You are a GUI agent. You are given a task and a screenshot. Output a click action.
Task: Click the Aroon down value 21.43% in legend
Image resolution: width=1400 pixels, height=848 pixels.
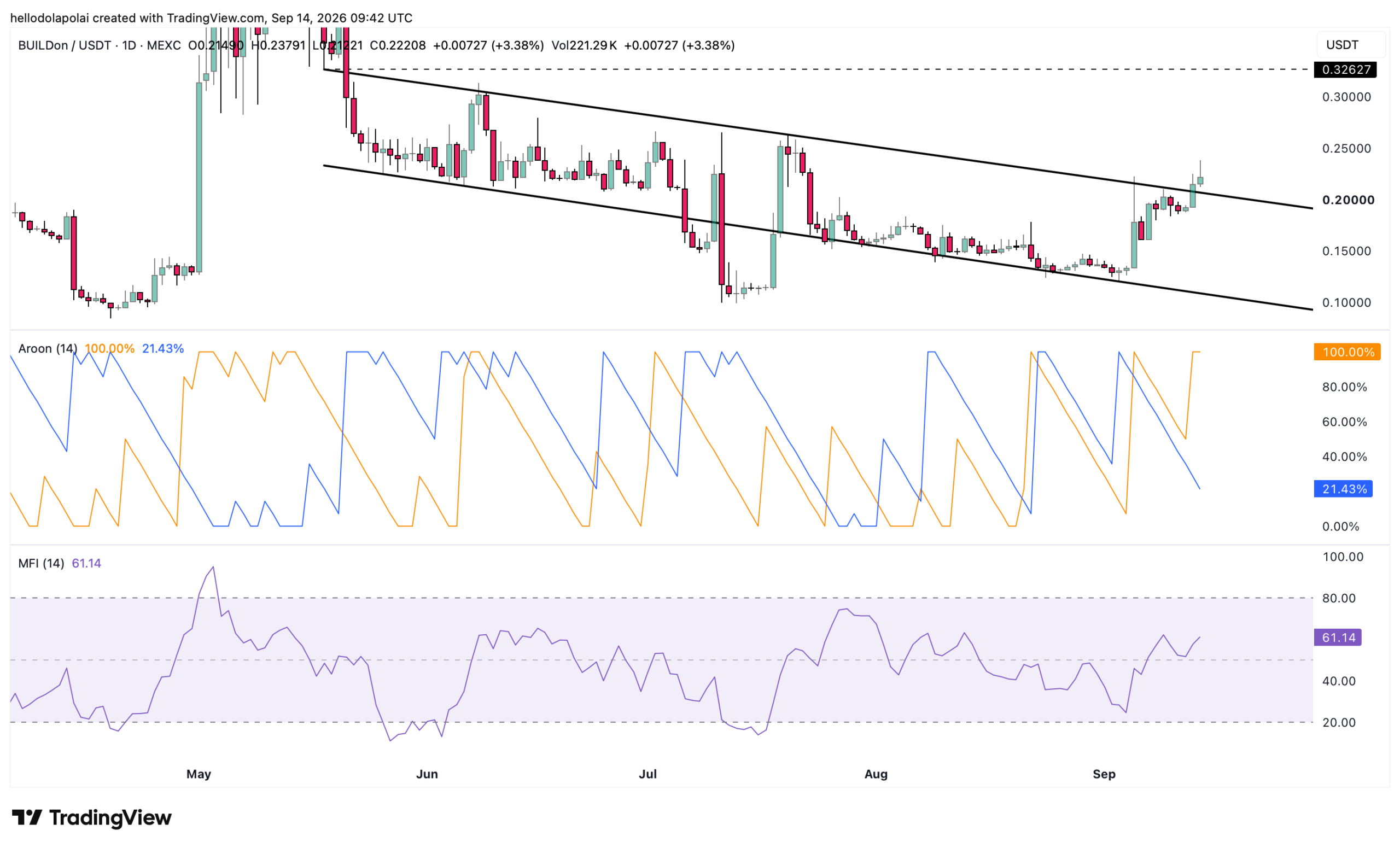pyautogui.click(x=163, y=349)
